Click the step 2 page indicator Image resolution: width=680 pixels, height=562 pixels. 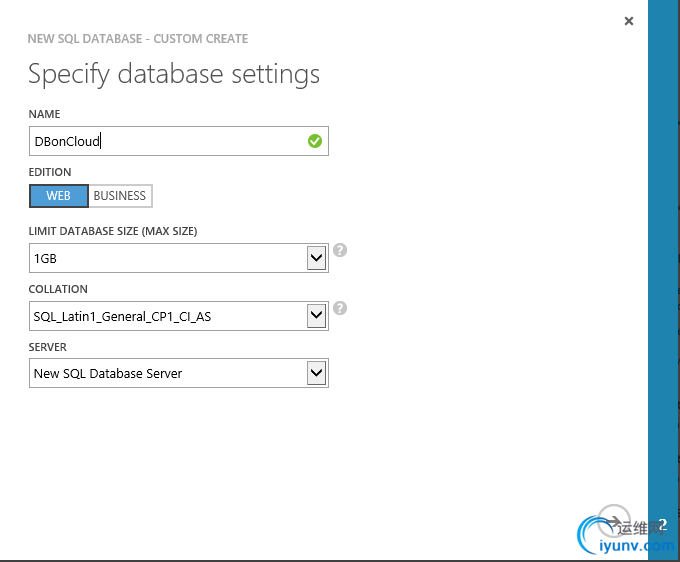(x=662, y=525)
